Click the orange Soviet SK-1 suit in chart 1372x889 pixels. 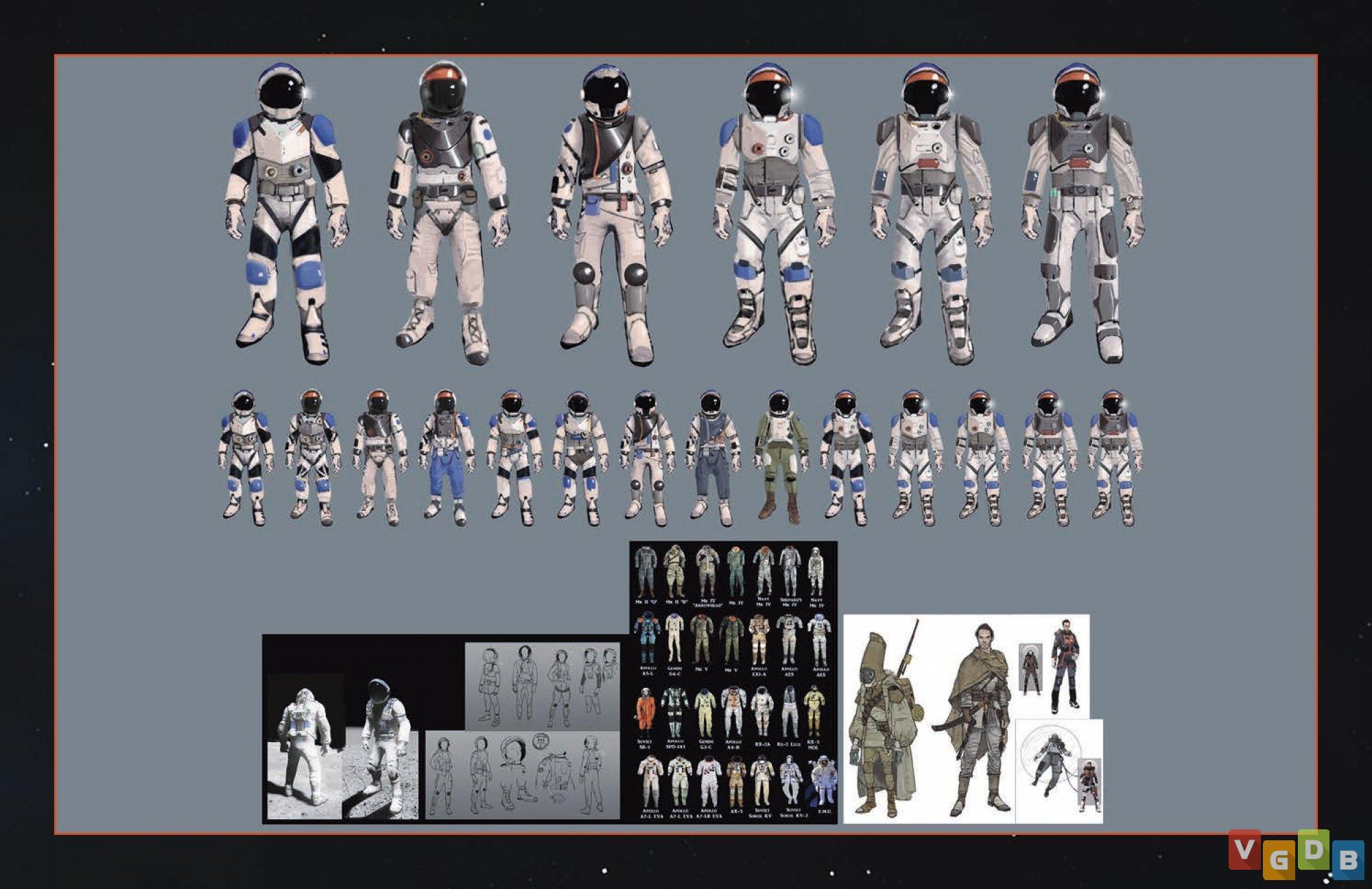645,712
